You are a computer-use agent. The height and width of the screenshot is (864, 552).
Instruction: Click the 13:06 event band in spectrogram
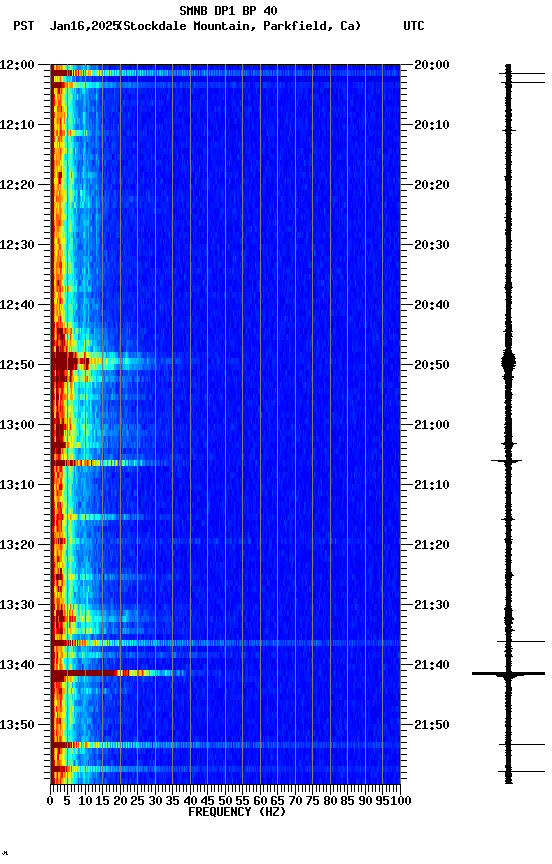[x=110, y=463]
